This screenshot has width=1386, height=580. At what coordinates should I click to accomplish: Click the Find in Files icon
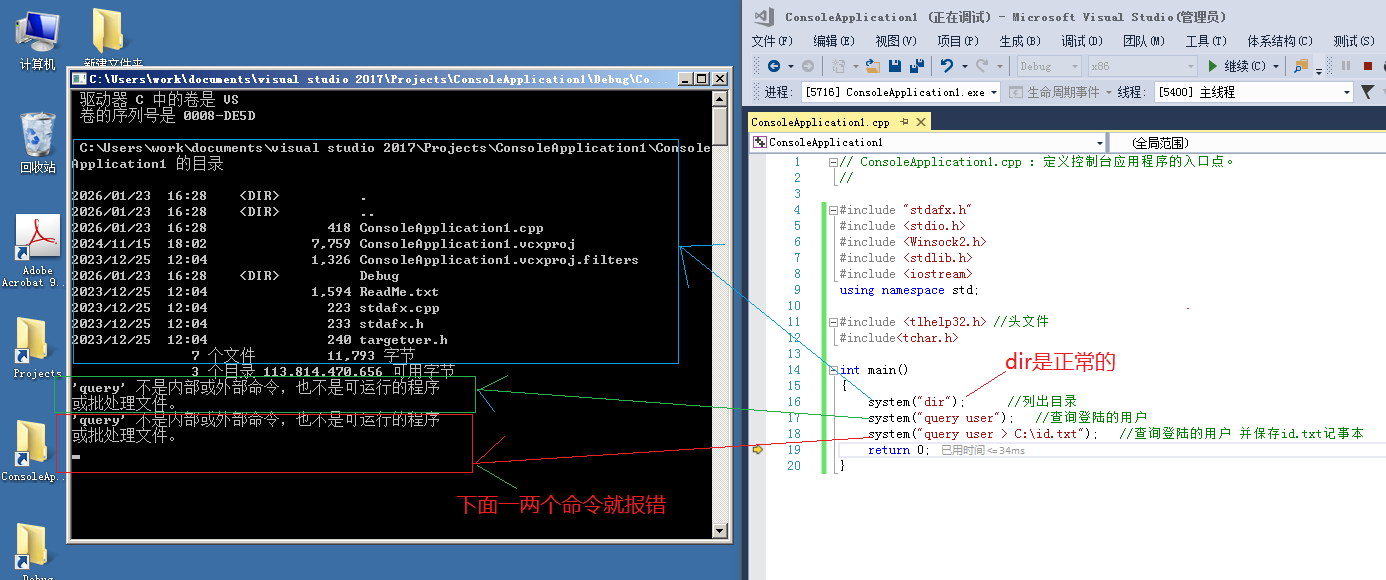pos(1301,66)
